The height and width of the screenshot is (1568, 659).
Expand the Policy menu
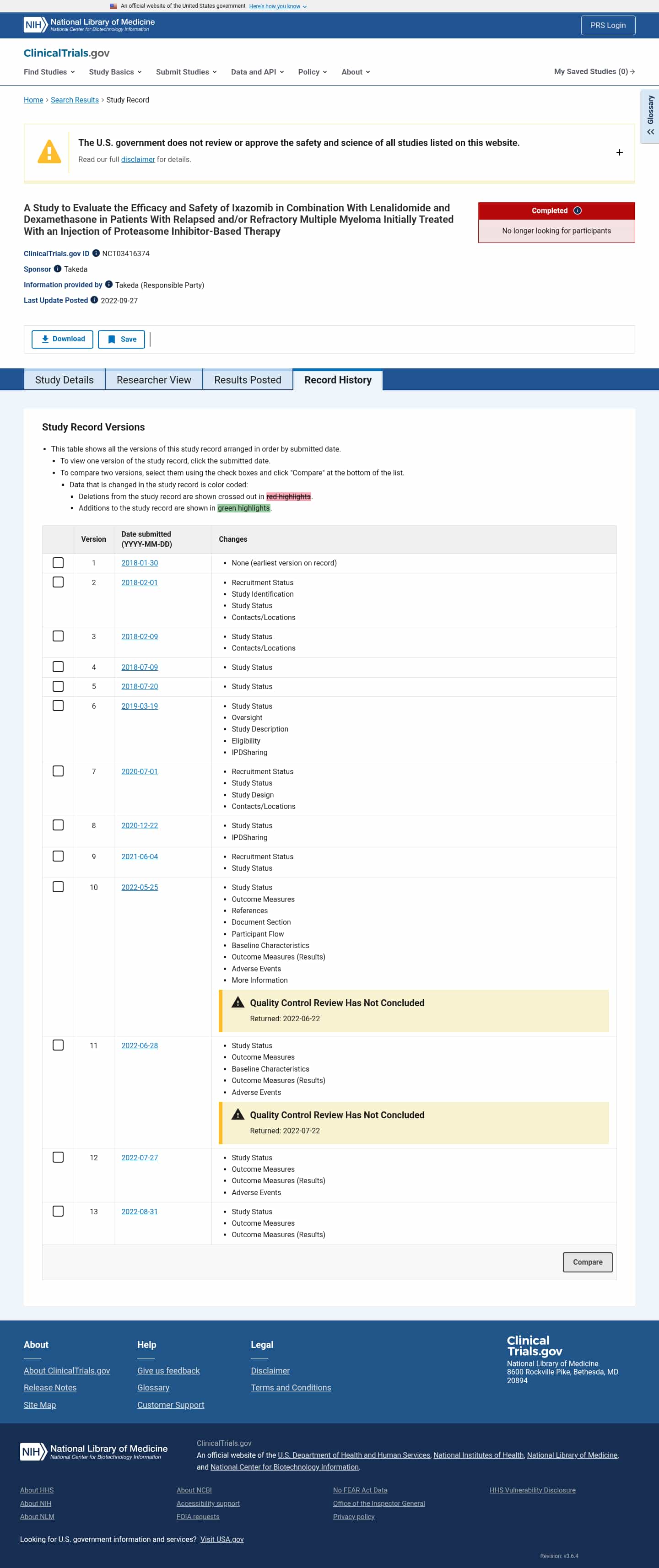tap(313, 72)
